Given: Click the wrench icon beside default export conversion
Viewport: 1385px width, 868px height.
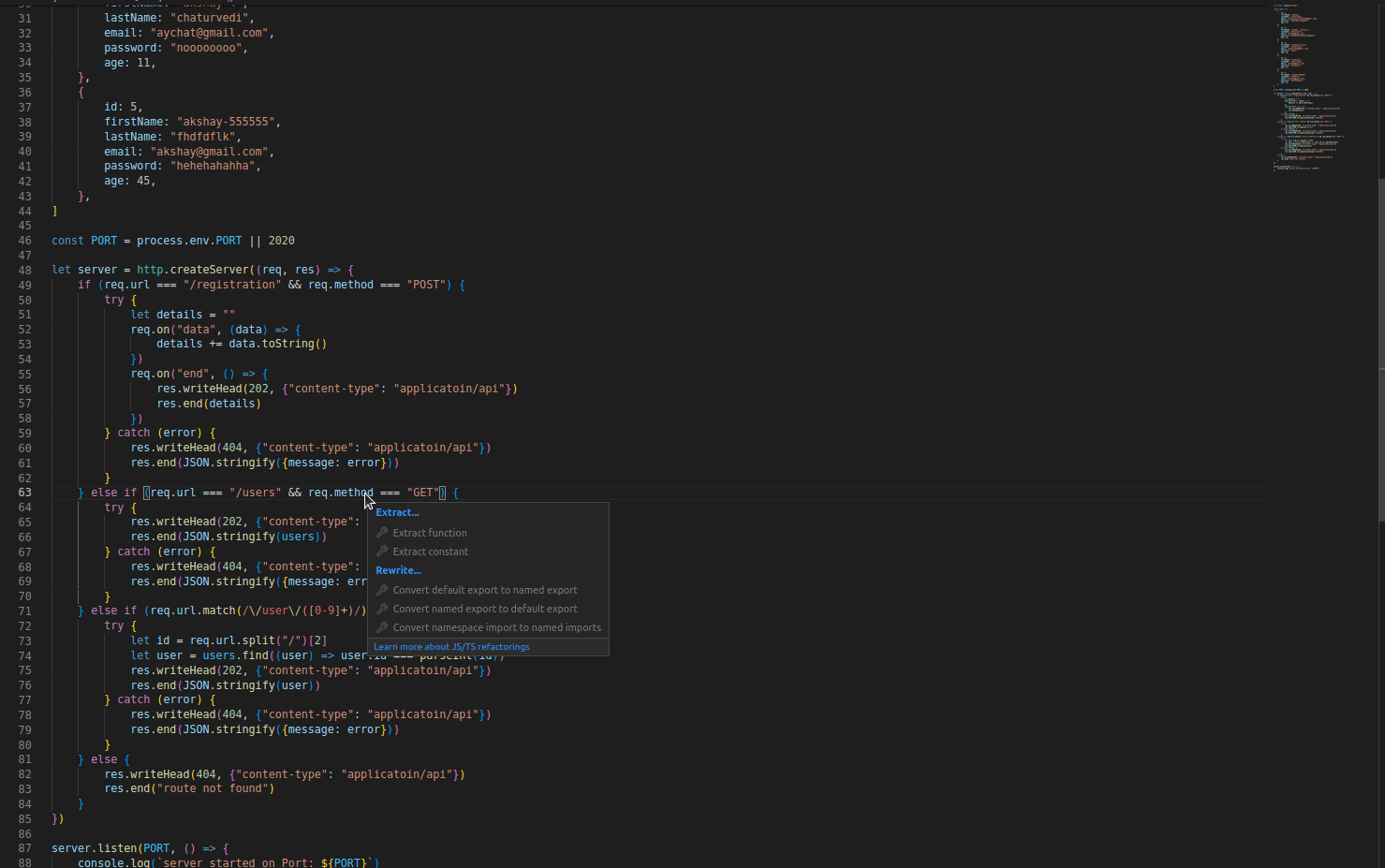Looking at the screenshot, I should (382, 590).
